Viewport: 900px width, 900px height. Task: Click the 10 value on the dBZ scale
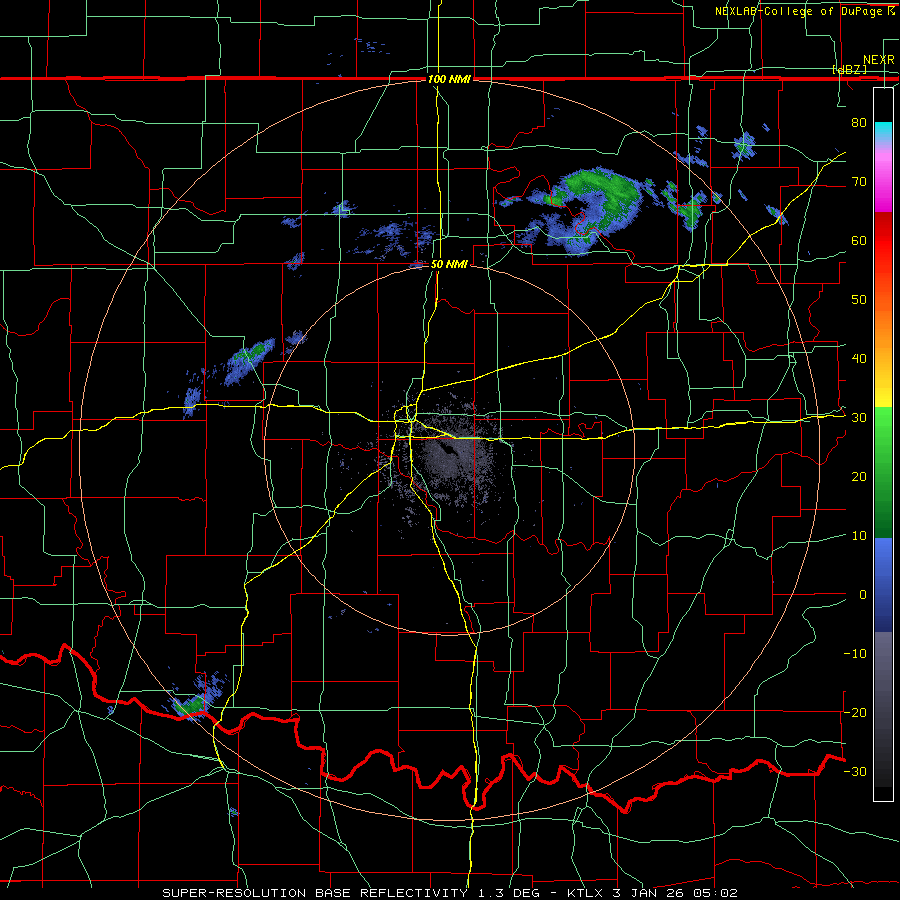(x=859, y=536)
